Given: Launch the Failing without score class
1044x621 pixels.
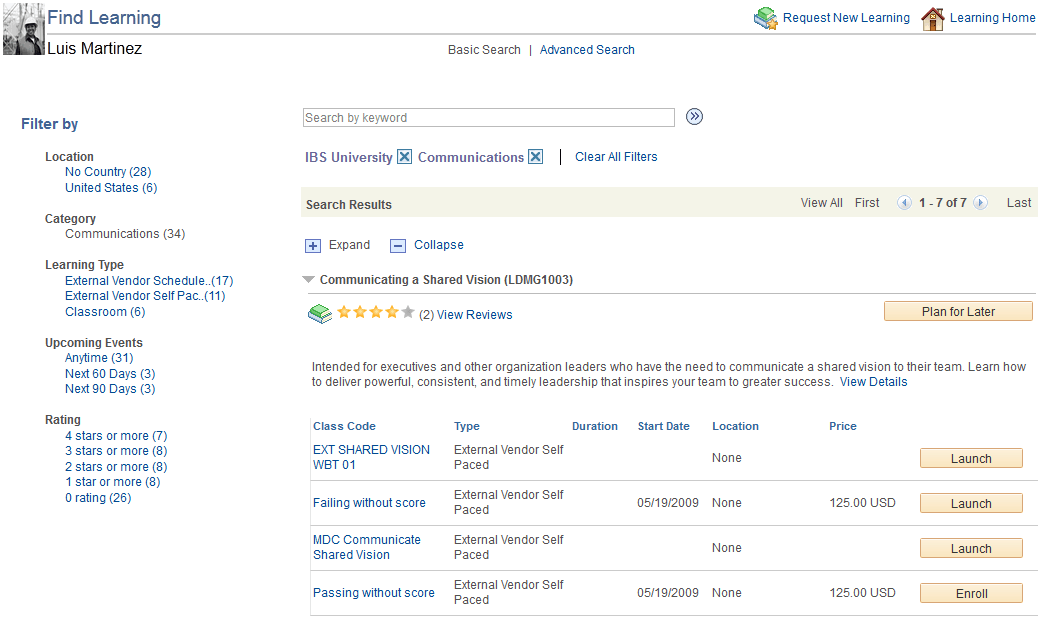Looking at the screenshot, I should [970, 503].
